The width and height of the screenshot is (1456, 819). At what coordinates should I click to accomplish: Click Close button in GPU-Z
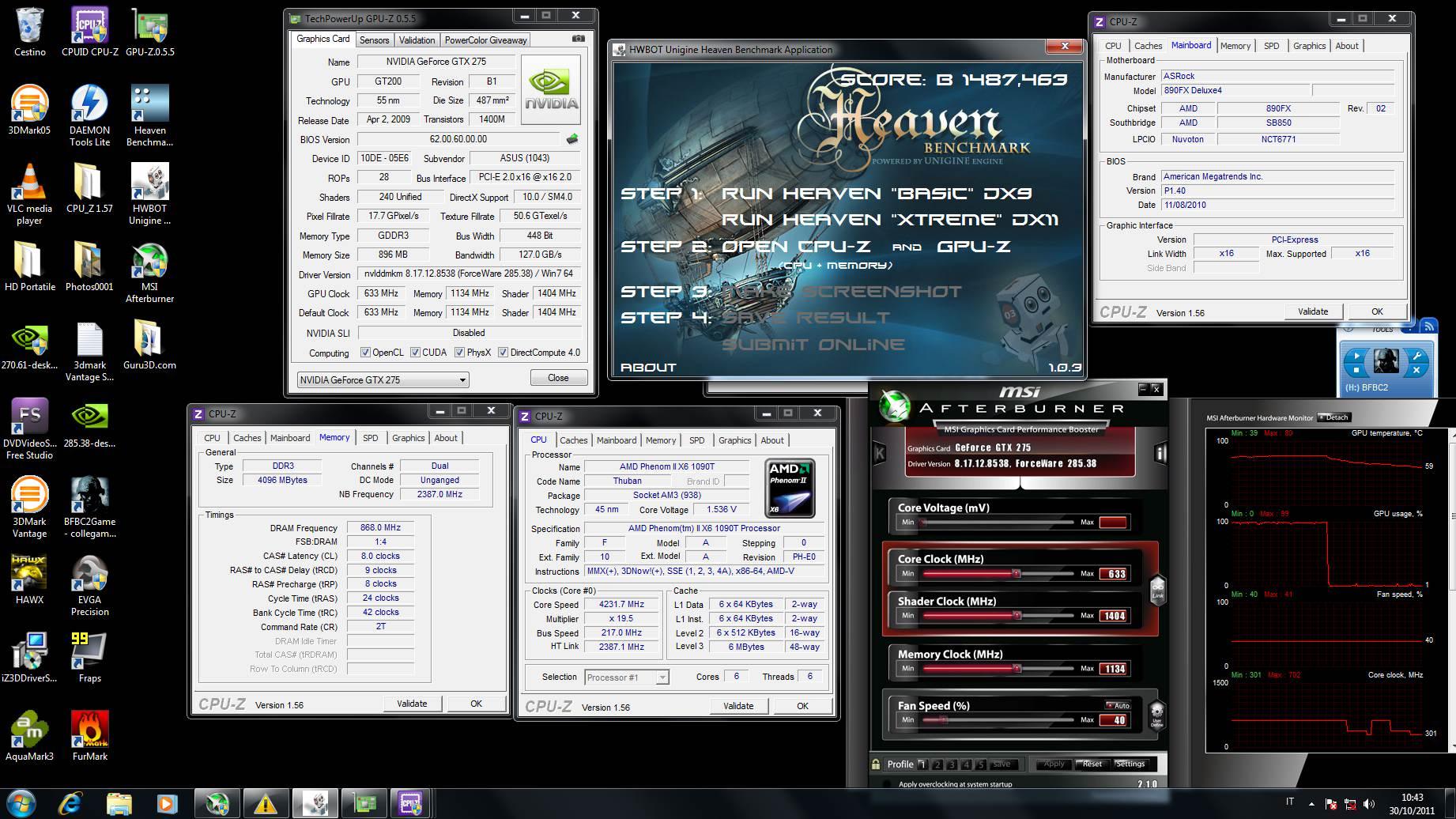tap(558, 378)
